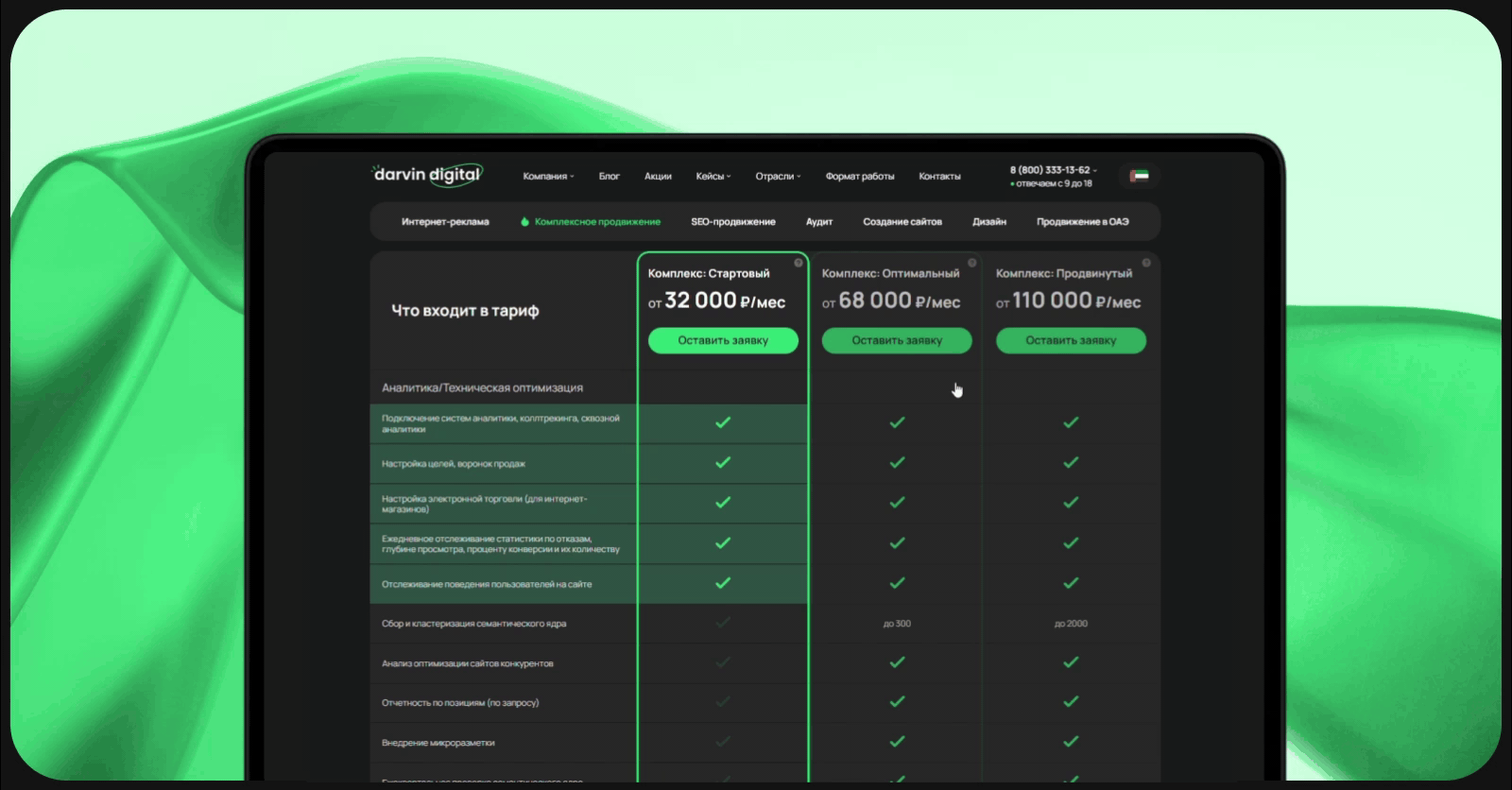Click Продвинутый checkmark for Внедрение микроразметки row

1071,742
